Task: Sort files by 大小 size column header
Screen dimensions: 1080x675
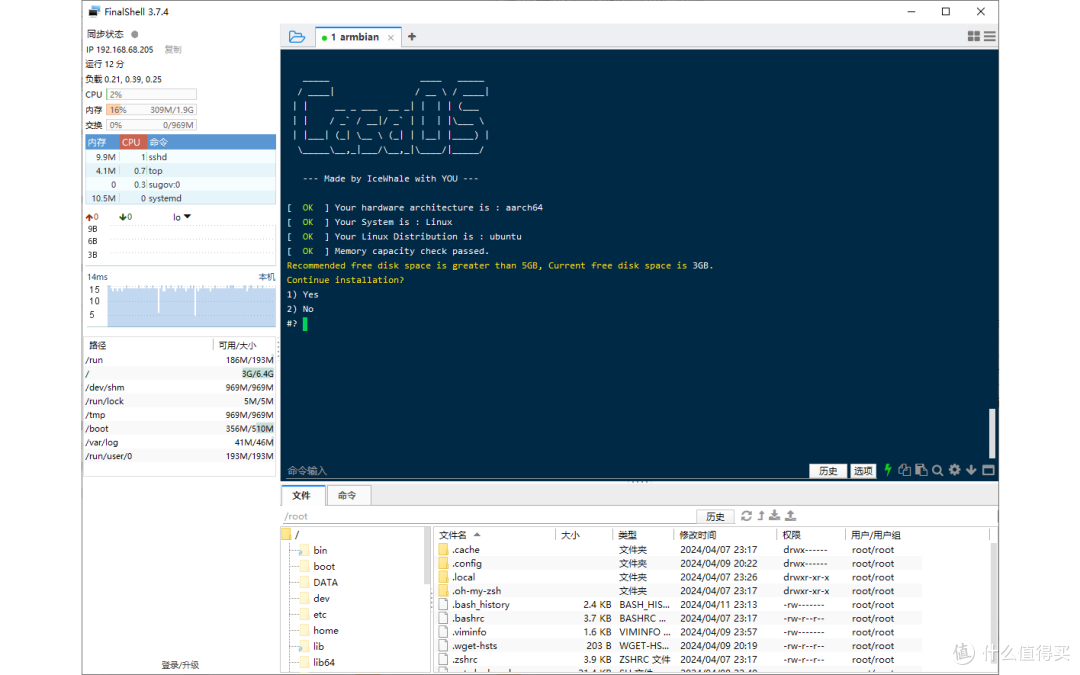Action: tap(583, 535)
